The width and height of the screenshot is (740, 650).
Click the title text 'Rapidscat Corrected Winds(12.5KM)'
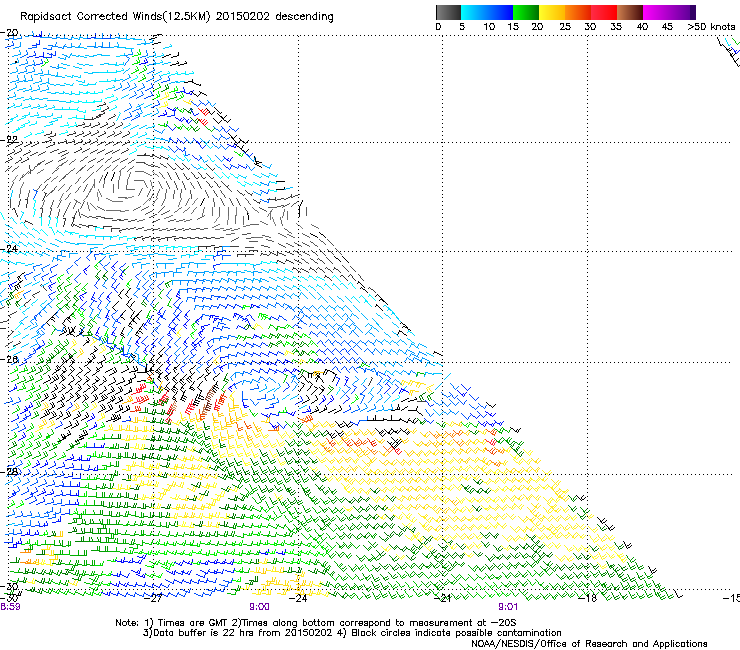point(115,16)
